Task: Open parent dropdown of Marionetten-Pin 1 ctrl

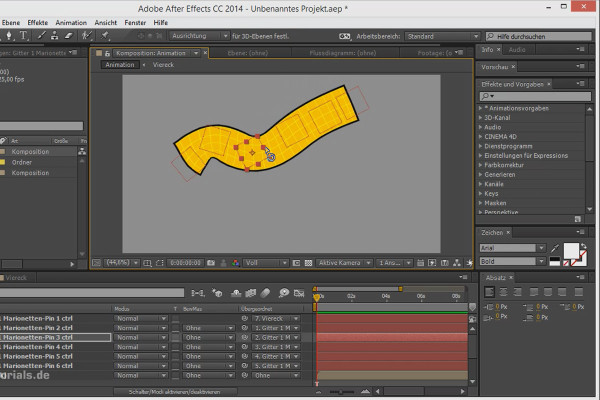Action: click(x=276, y=318)
